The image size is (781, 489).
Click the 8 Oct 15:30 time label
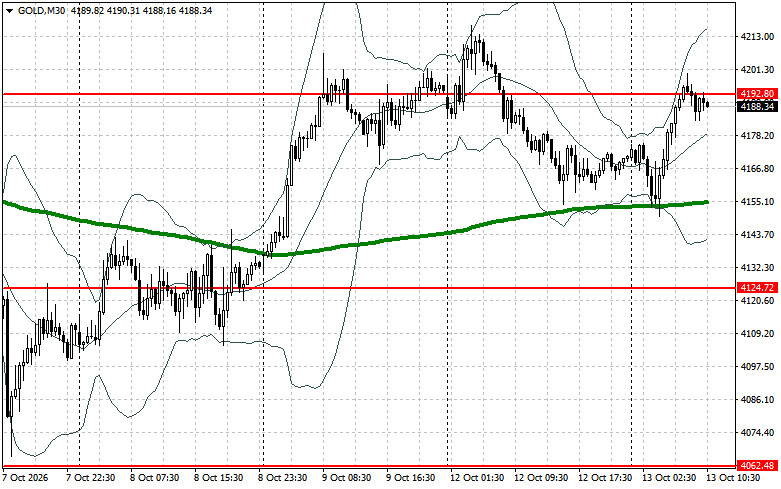(218, 478)
